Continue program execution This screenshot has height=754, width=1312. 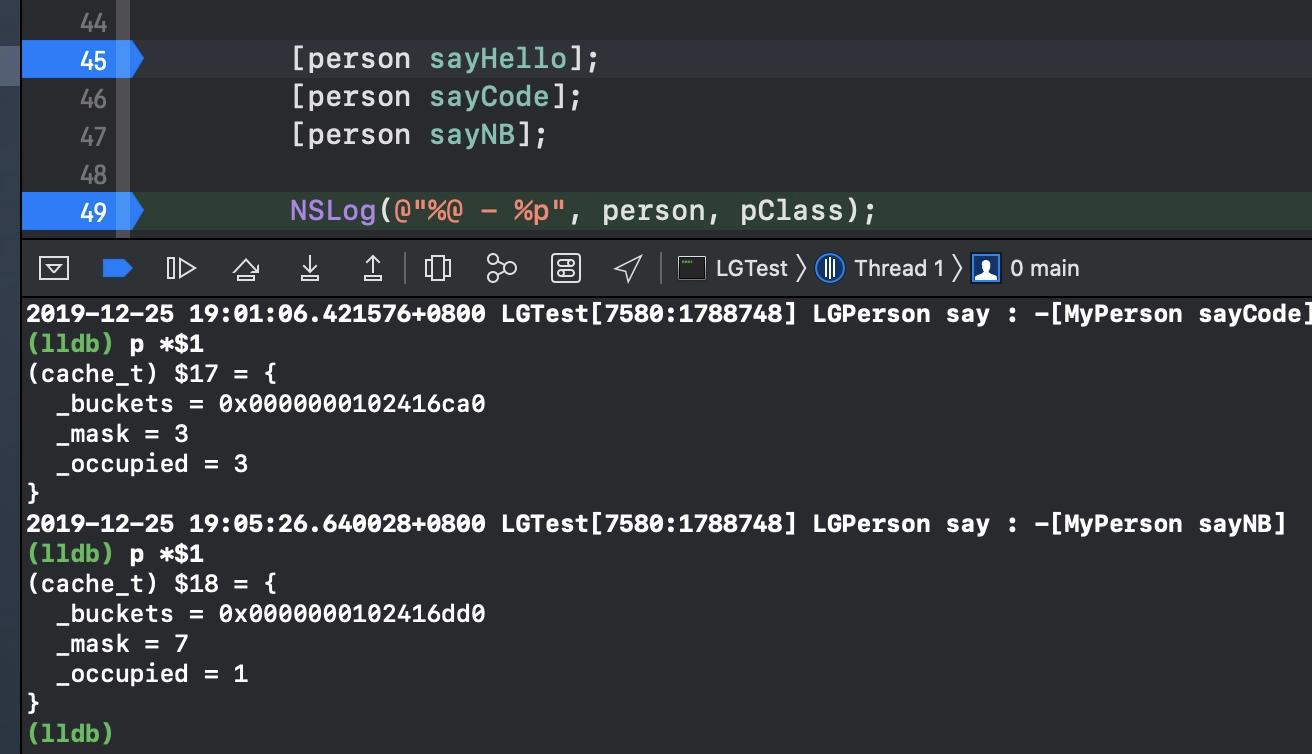(181, 268)
